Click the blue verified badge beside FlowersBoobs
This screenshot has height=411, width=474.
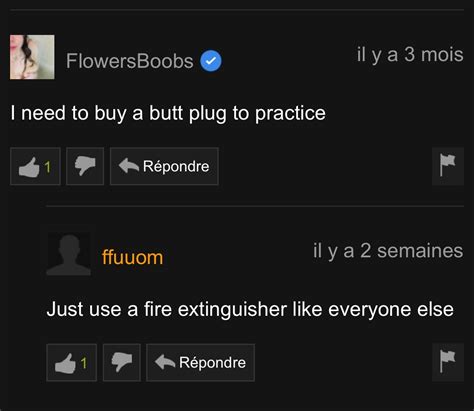point(211,61)
